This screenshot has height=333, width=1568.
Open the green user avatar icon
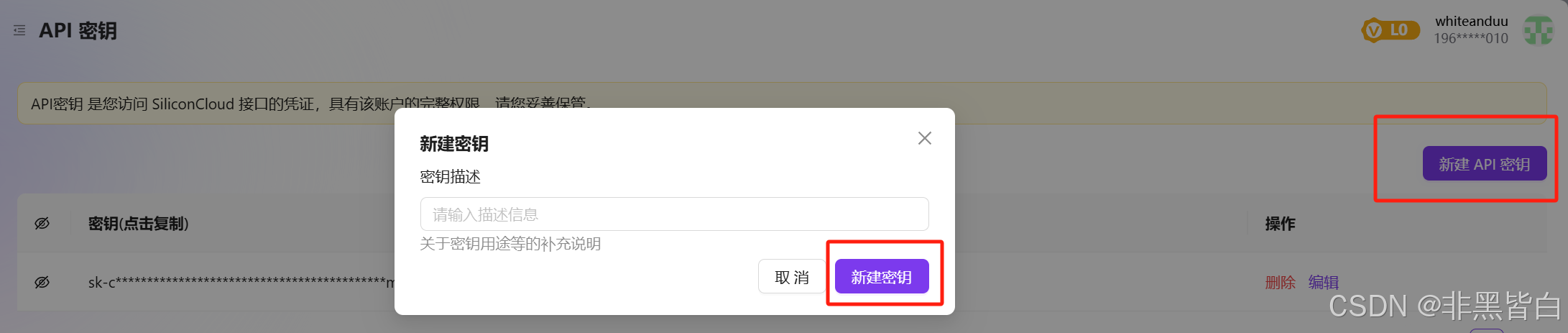tap(1539, 30)
